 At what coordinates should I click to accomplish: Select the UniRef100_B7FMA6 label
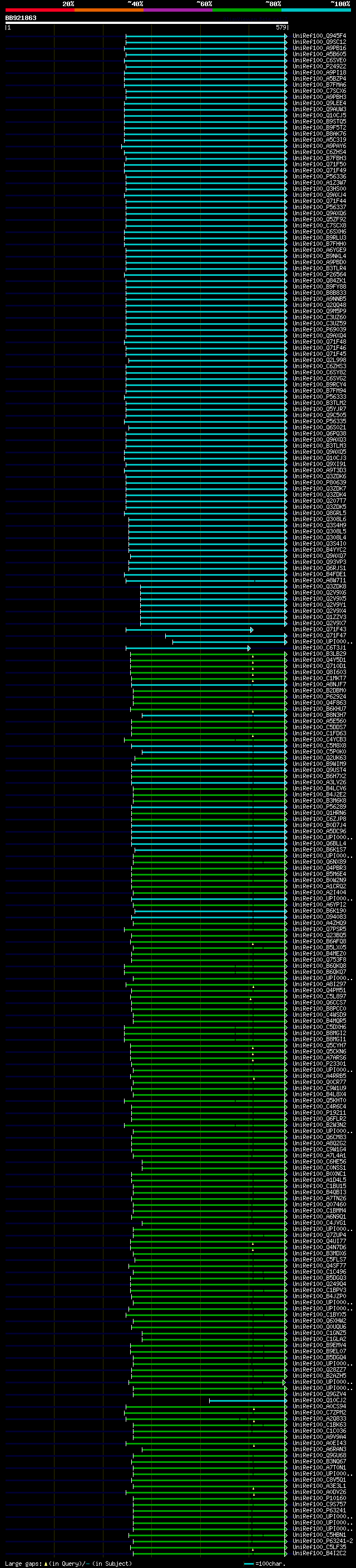(319, 85)
